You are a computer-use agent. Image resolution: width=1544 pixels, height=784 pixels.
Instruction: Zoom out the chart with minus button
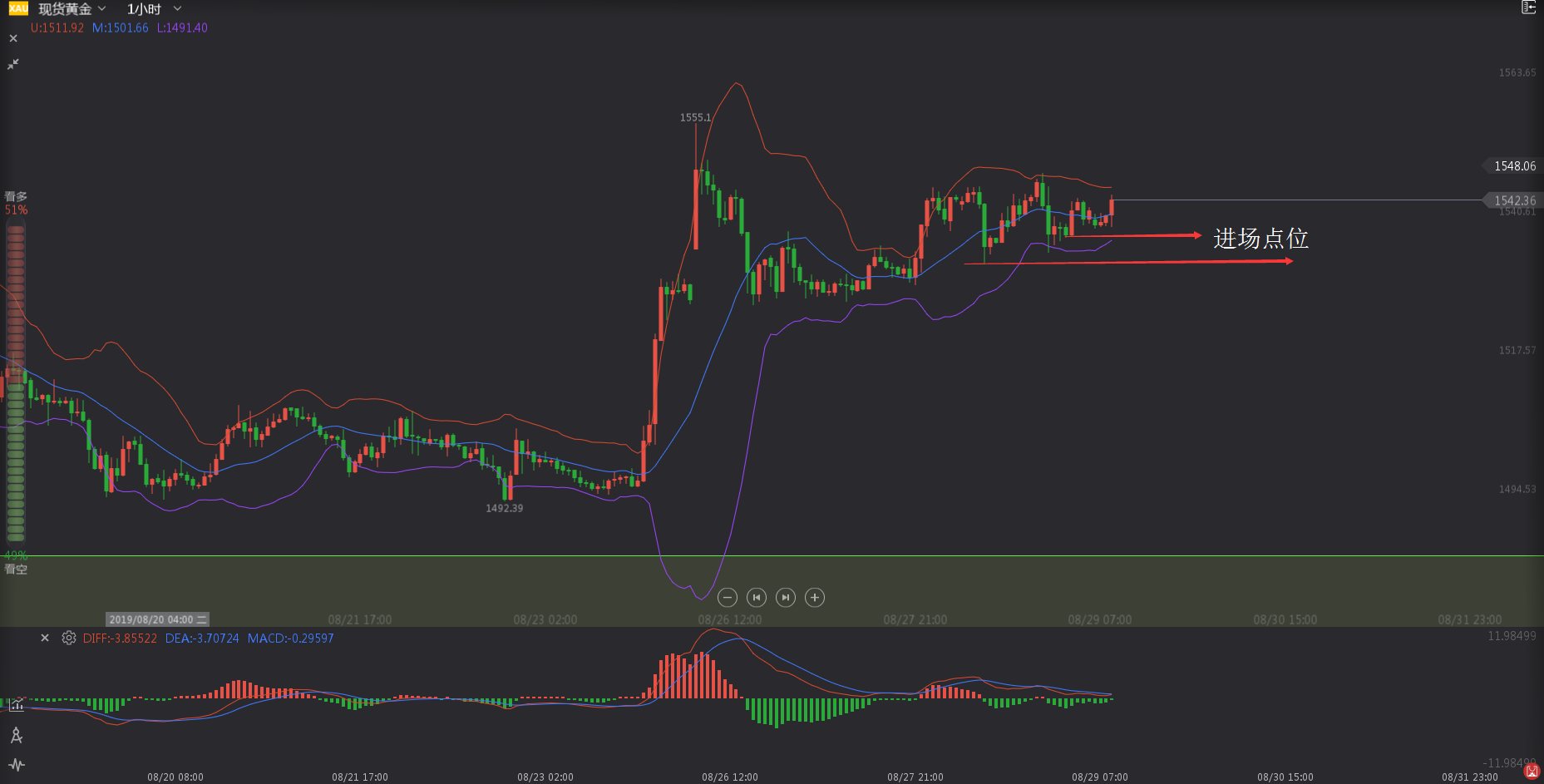728,597
